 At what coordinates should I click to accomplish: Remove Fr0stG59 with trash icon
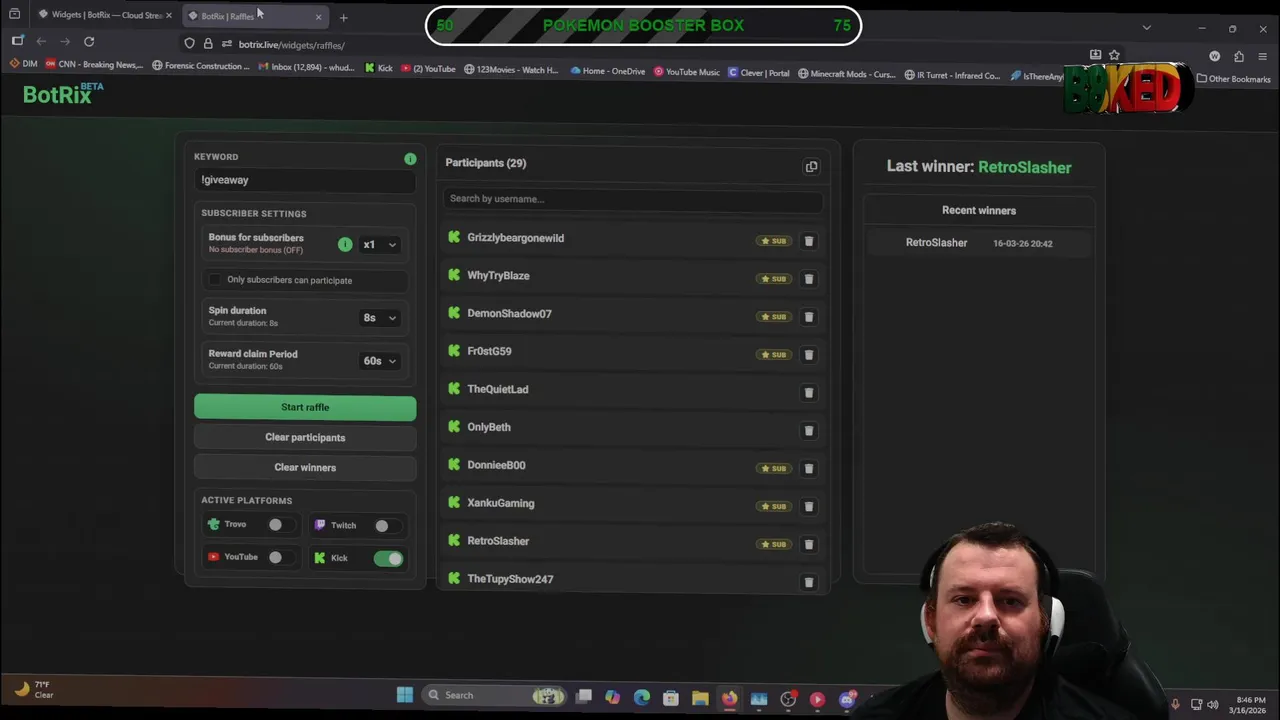pos(809,355)
